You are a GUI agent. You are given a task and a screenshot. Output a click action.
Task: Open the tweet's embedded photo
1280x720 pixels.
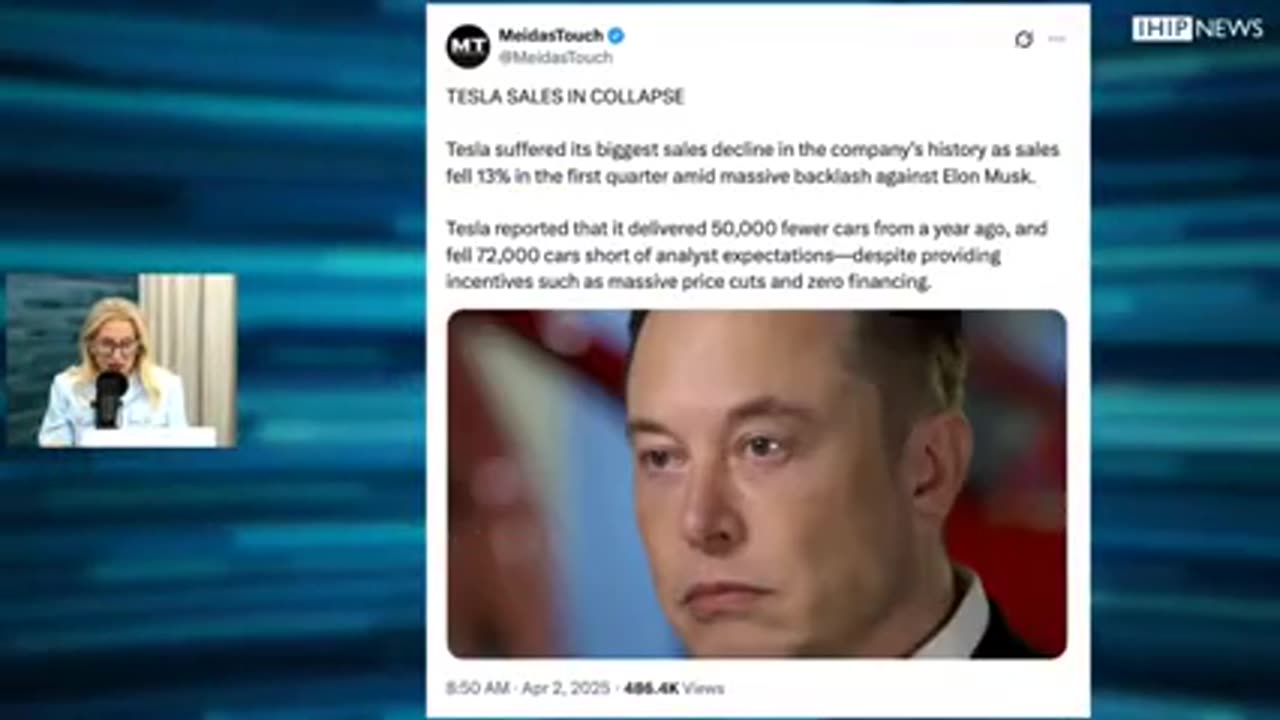coord(757,484)
